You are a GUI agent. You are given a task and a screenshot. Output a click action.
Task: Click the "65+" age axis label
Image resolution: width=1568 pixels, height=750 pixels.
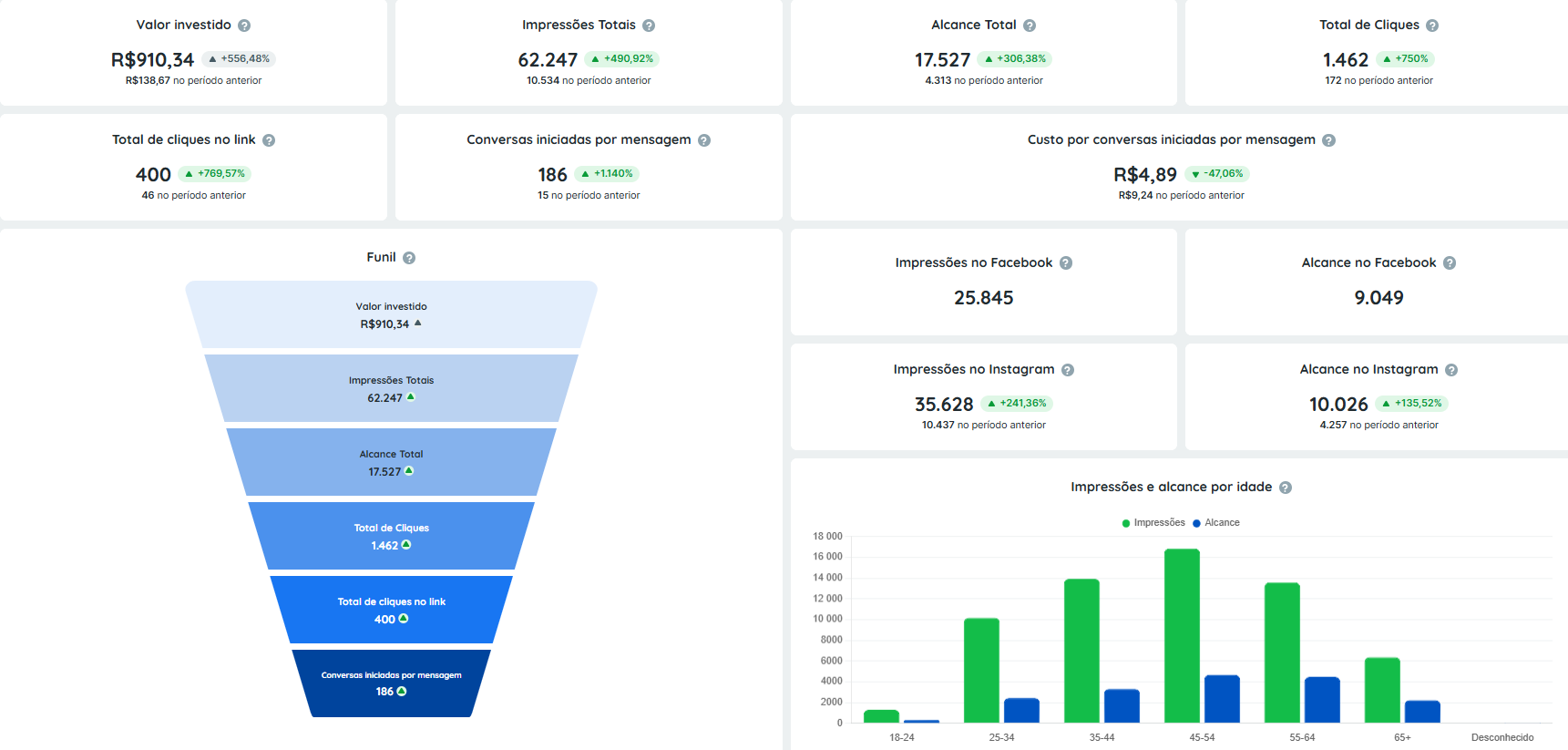point(1402,738)
